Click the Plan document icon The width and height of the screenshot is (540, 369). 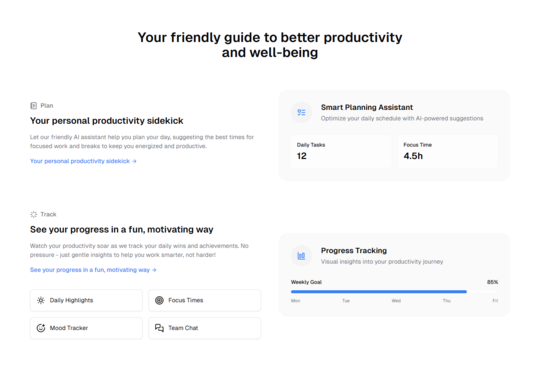tap(33, 105)
